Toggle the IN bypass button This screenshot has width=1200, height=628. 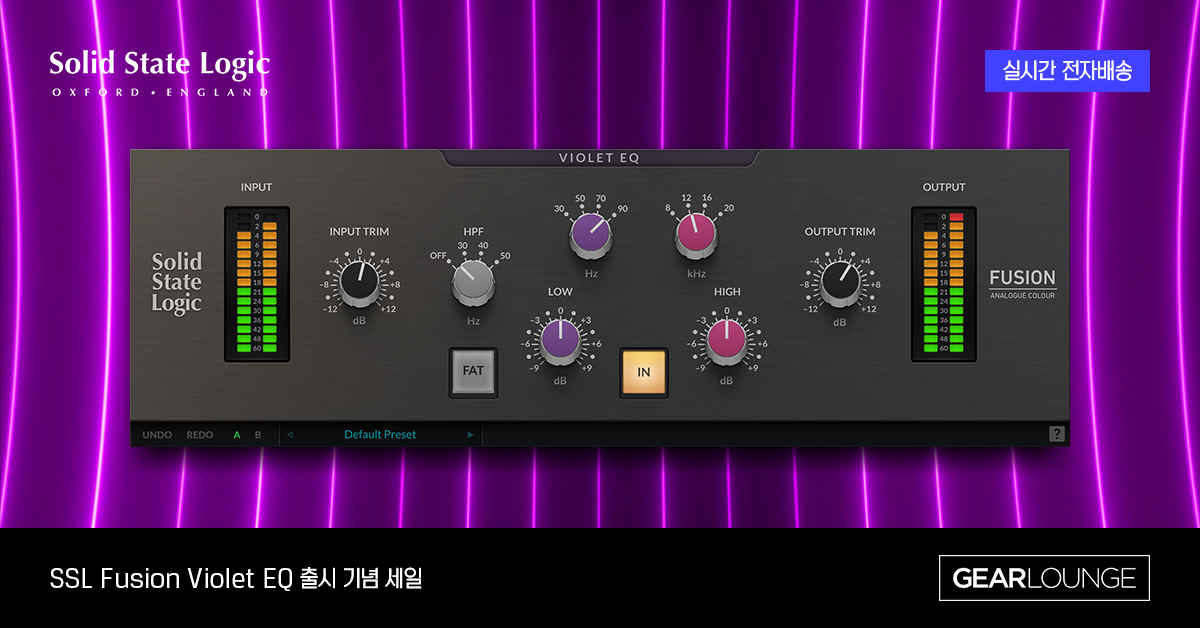tap(643, 372)
